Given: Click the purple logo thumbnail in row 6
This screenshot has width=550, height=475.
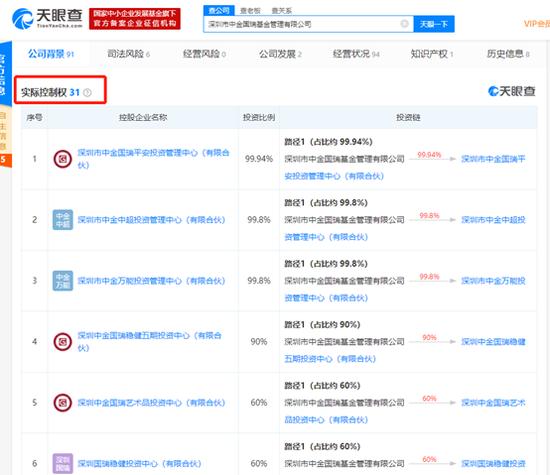Looking at the screenshot, I should (x=63, y=463).
